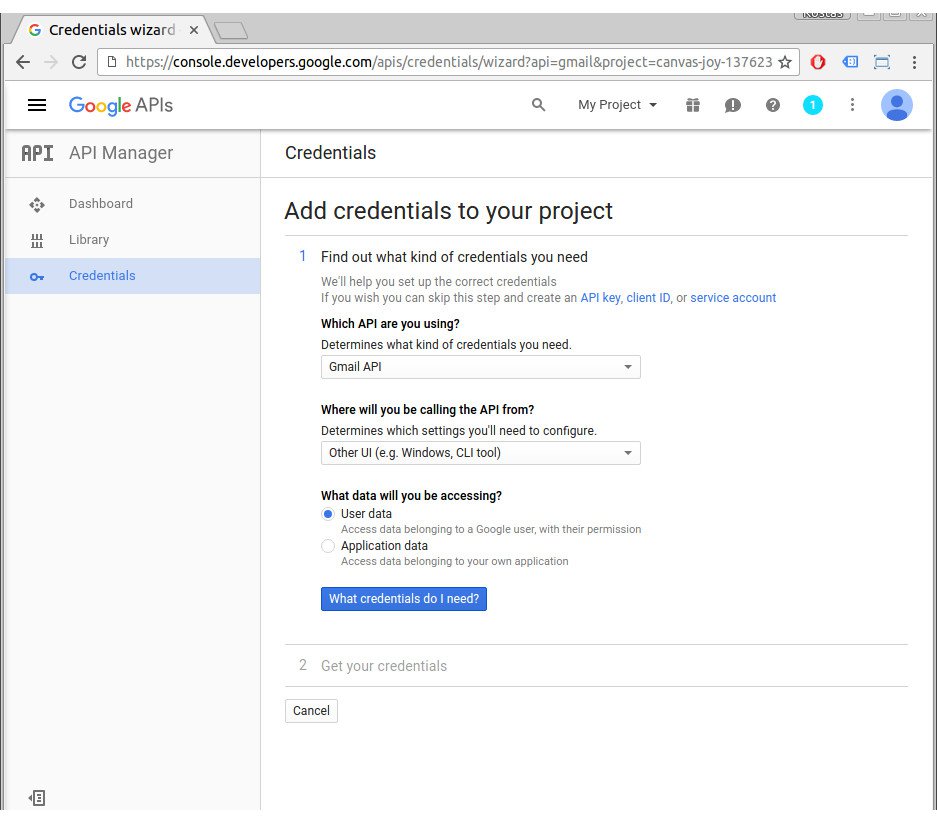Viewport: 937px width, 823px height.
Task: Switch to the Credentials wizard tab
Action: click(112, 30)
